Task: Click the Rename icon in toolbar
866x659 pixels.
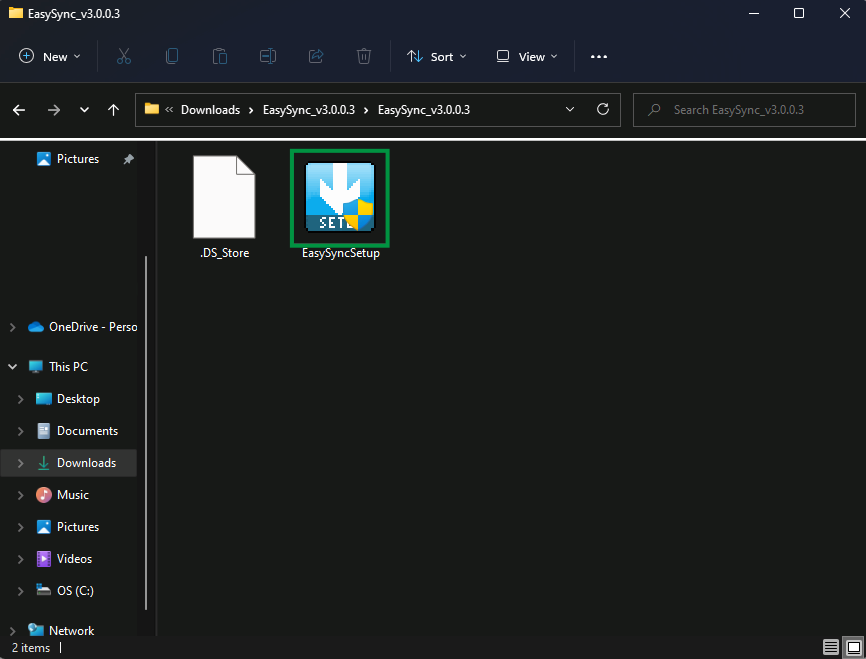Action: 268,56
